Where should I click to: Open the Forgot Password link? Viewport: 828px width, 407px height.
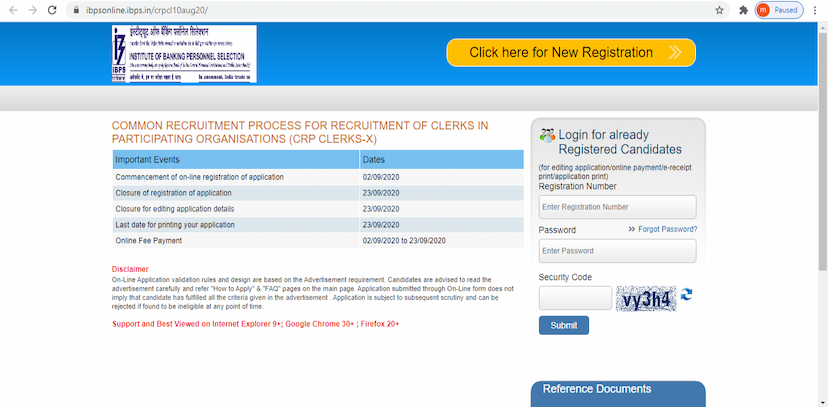[667, 229]
